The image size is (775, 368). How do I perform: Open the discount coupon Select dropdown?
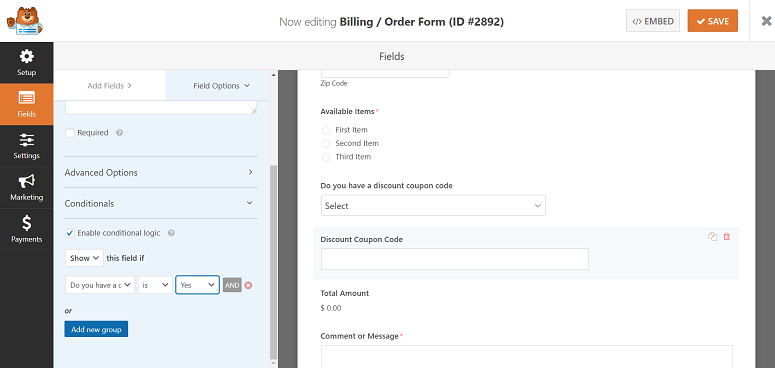tap(433, 205)
